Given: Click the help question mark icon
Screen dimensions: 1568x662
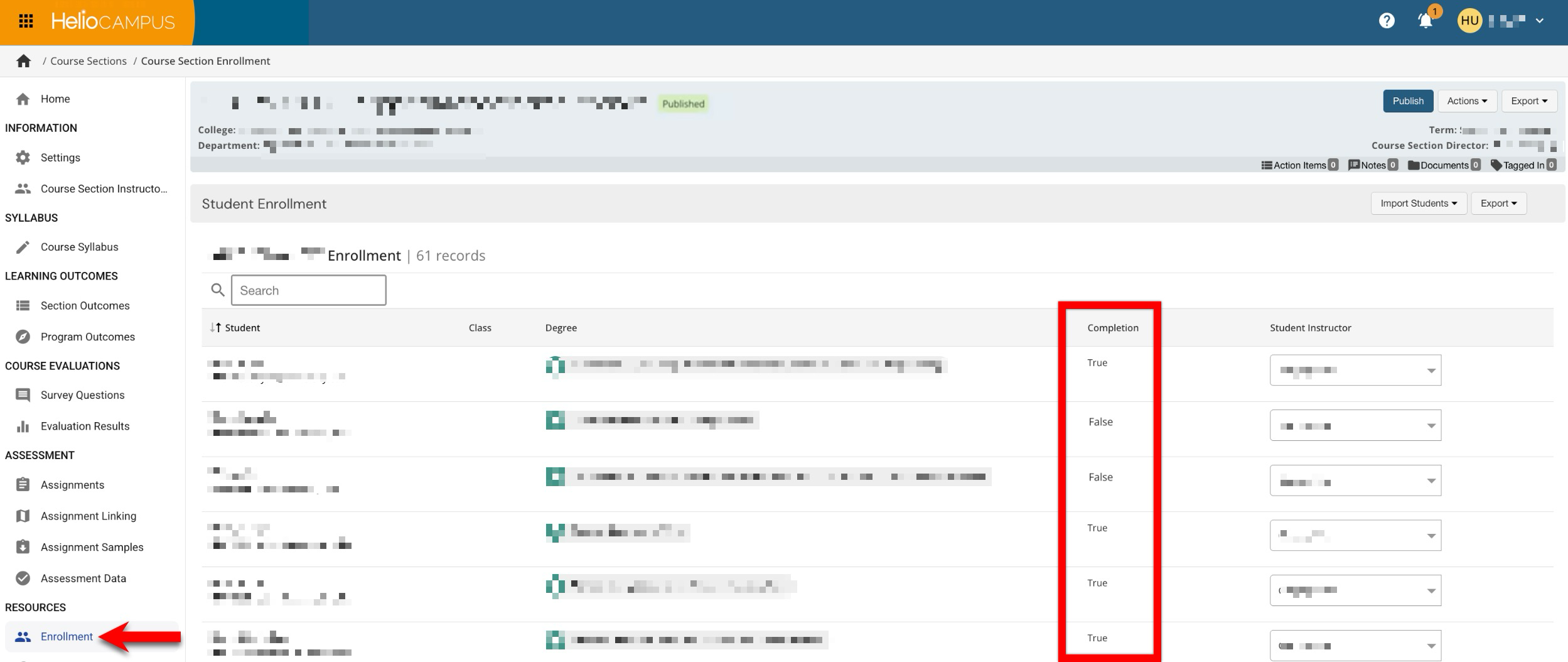Looking at the screenshot, I should 1387,21.
